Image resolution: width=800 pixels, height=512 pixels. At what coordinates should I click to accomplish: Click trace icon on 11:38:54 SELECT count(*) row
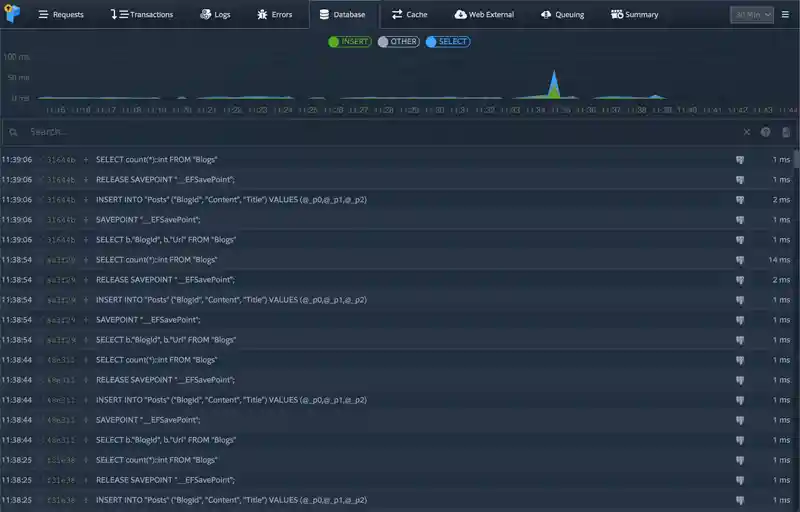[740, 260]
